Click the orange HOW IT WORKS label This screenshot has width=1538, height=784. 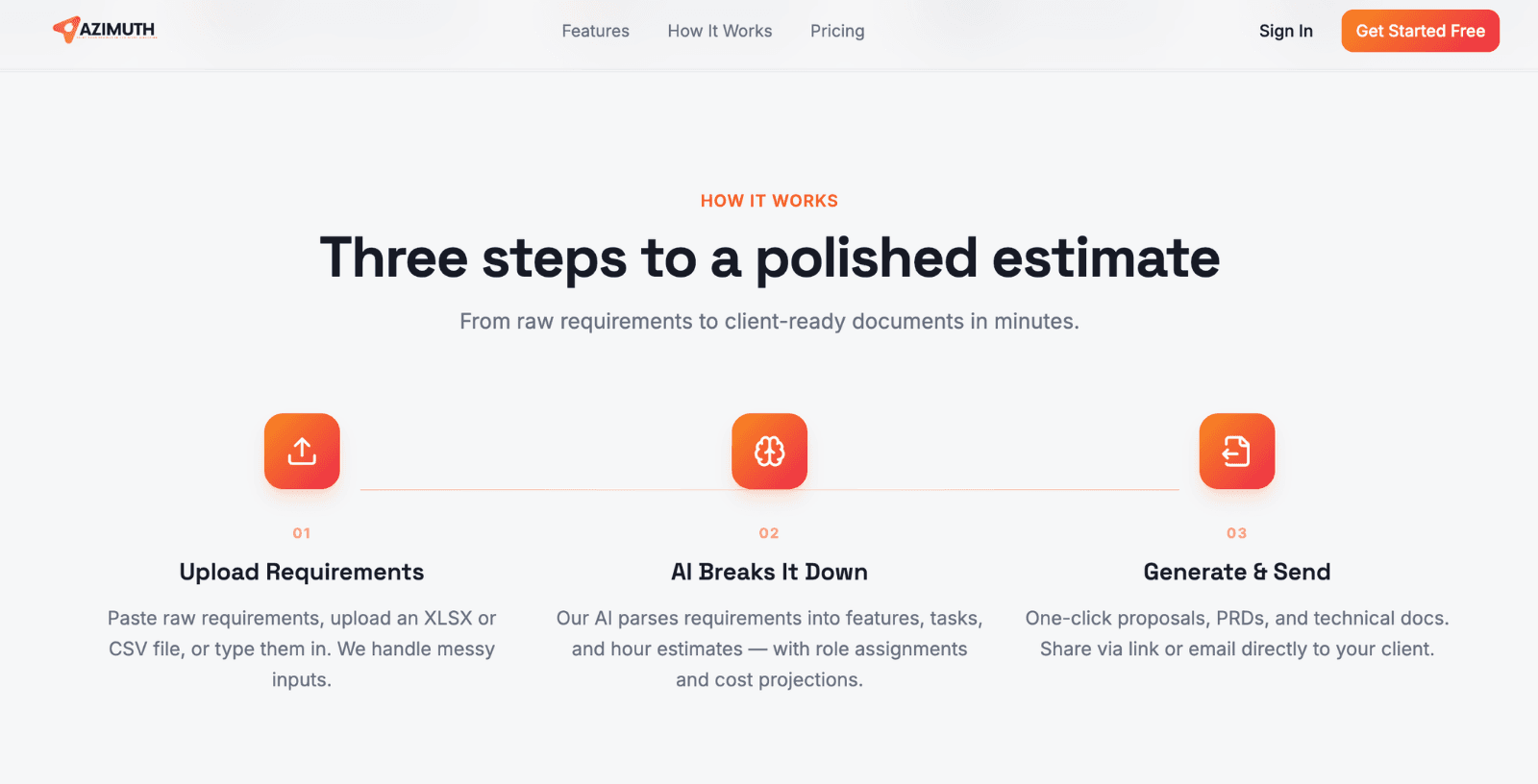click(769, 200)
